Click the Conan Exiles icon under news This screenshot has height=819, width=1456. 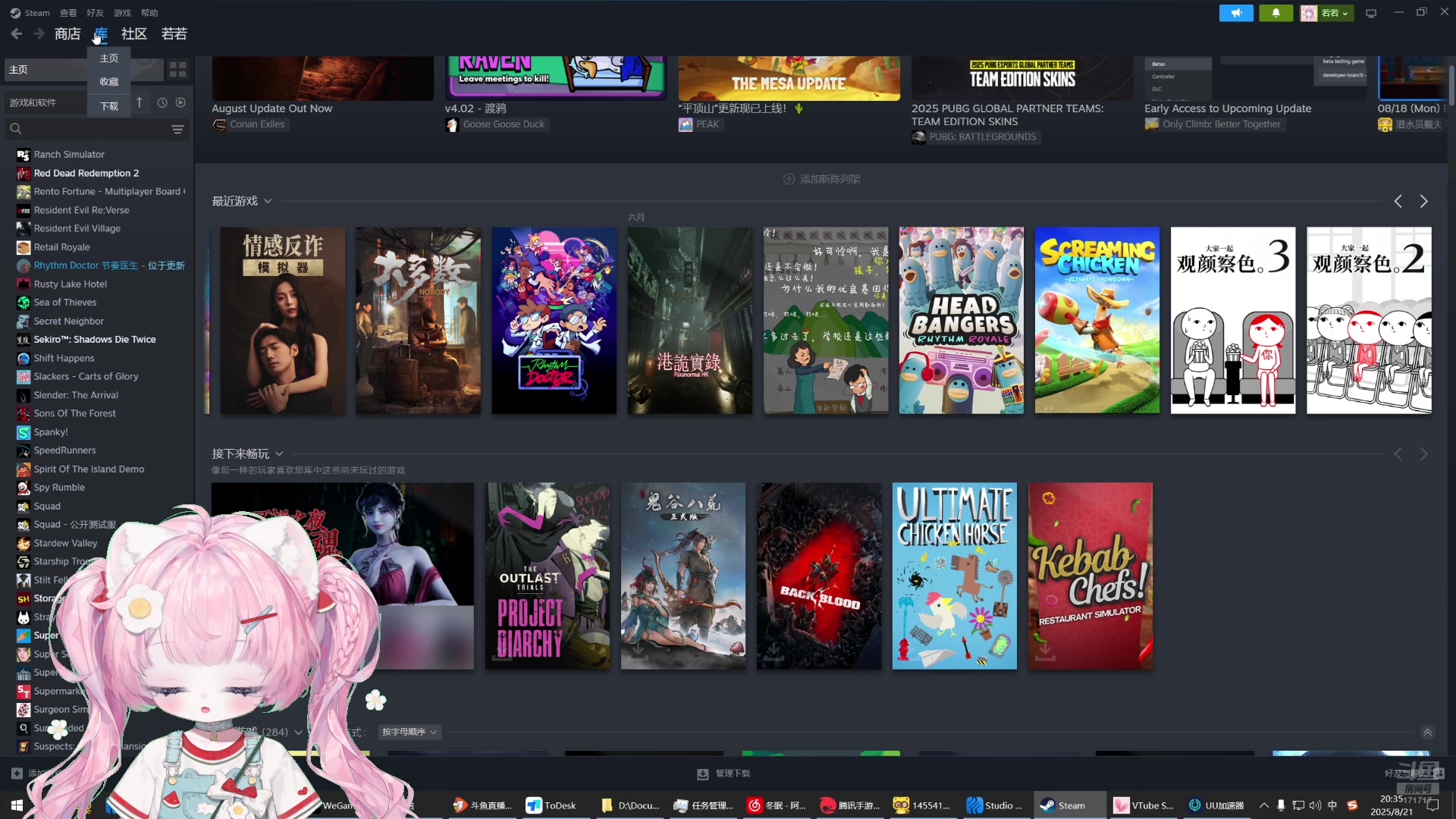click(219, 124)
